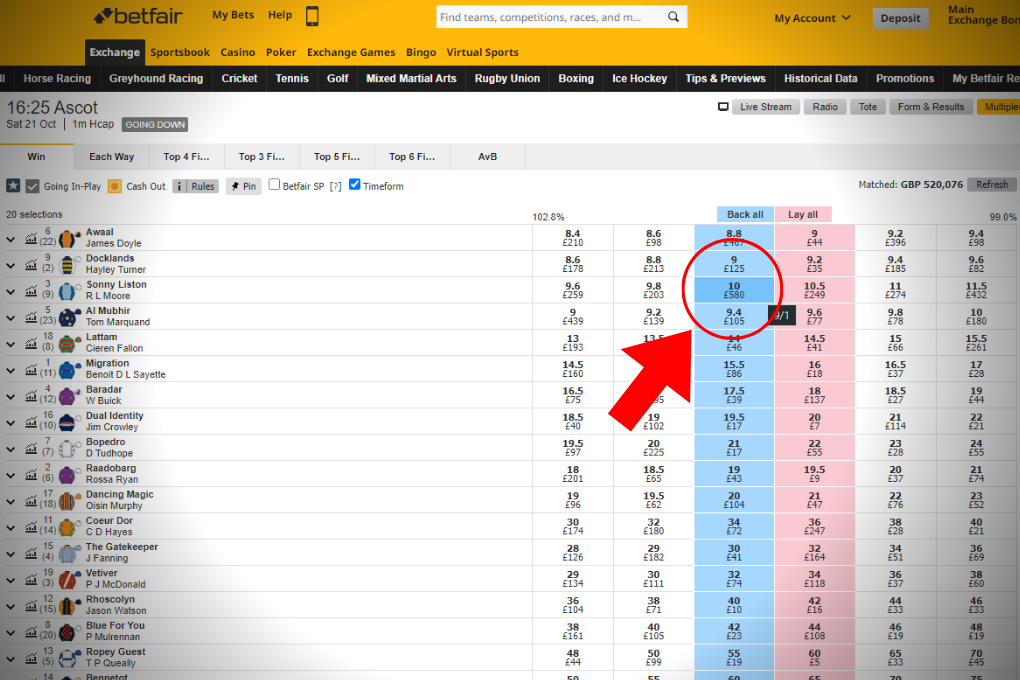Switch to the Each Way tab

[x=112, y=156]
